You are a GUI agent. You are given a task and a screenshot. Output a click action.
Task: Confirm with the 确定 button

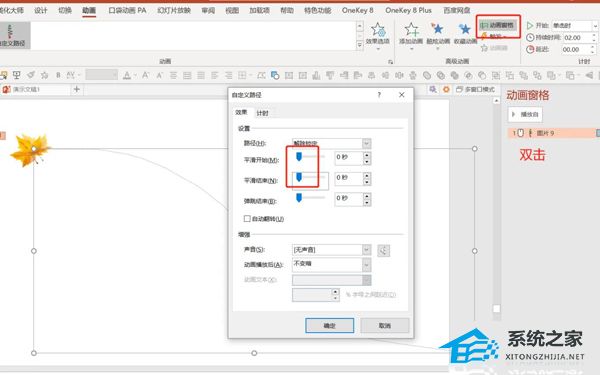(329, 326)
